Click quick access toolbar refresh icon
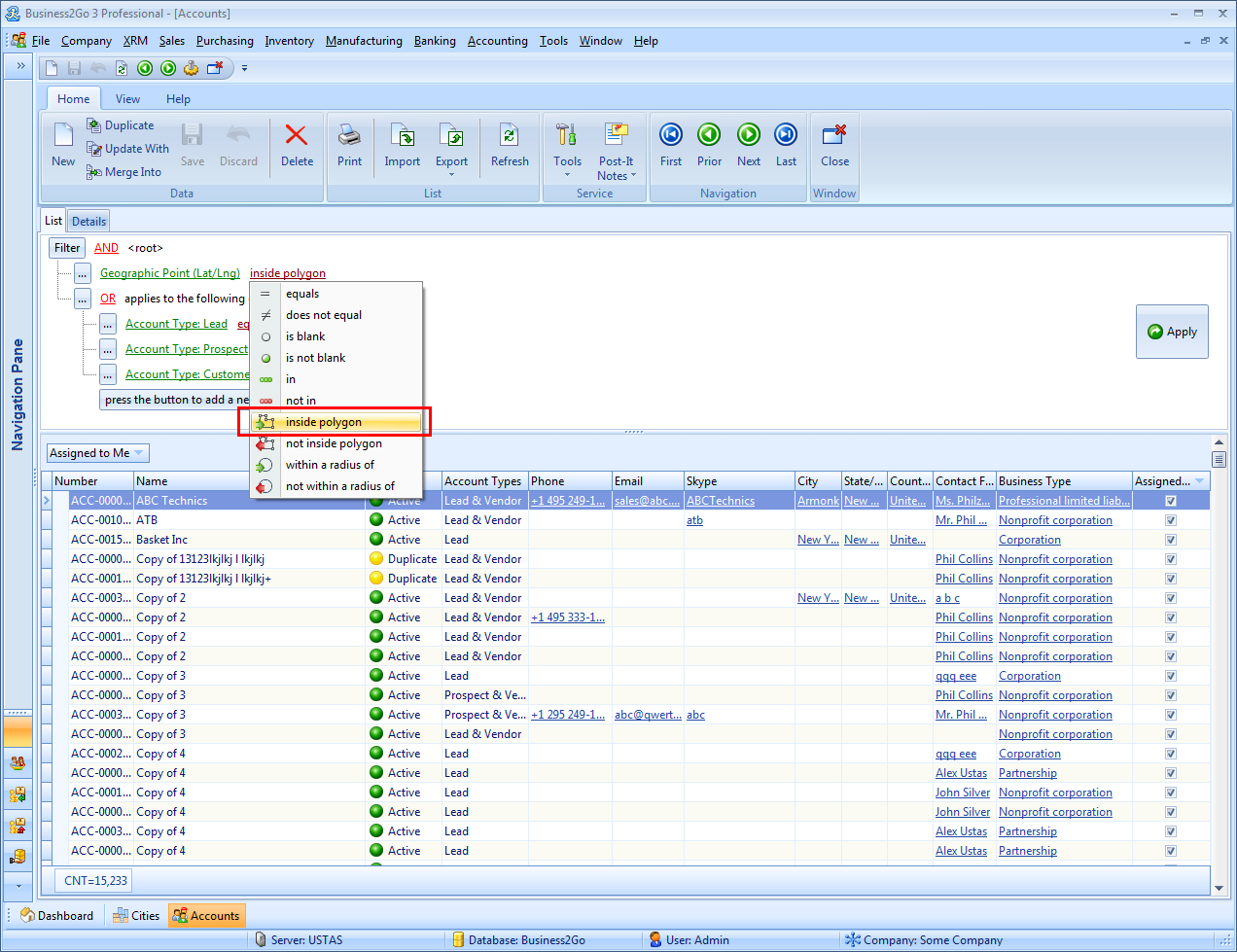This screenshot has width=1237, height=952. (x=122, y=68)
